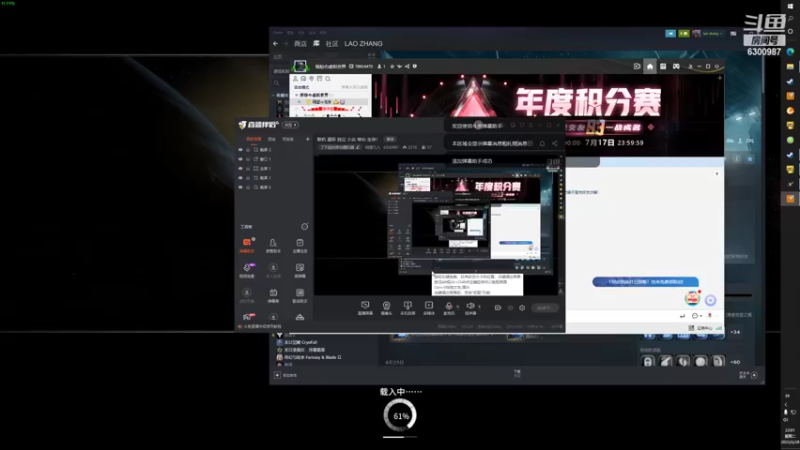Toggle visibility of the fourth source row
The width and height of the screenshot is (800, 450).
pyautogui.click(x=240, y=178)
